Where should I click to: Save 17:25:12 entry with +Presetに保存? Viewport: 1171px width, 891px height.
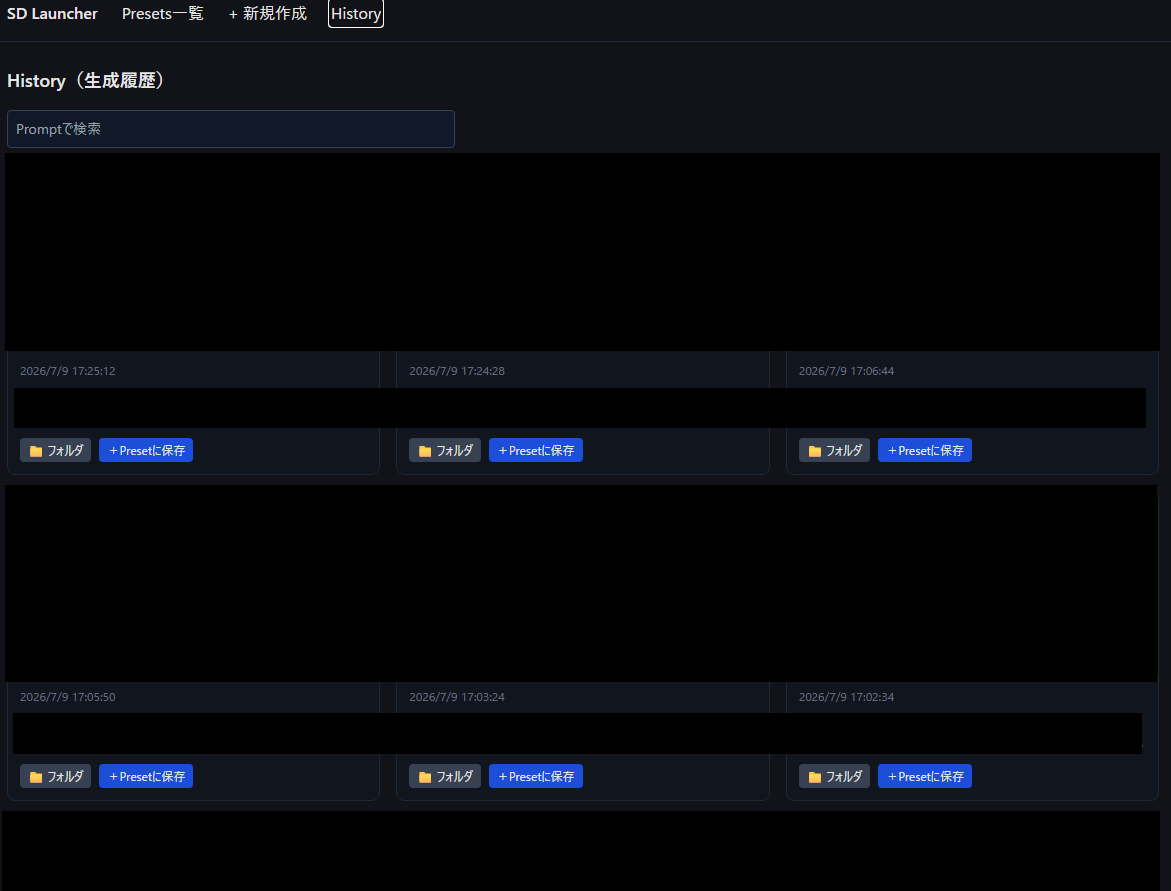pos(146,450)
